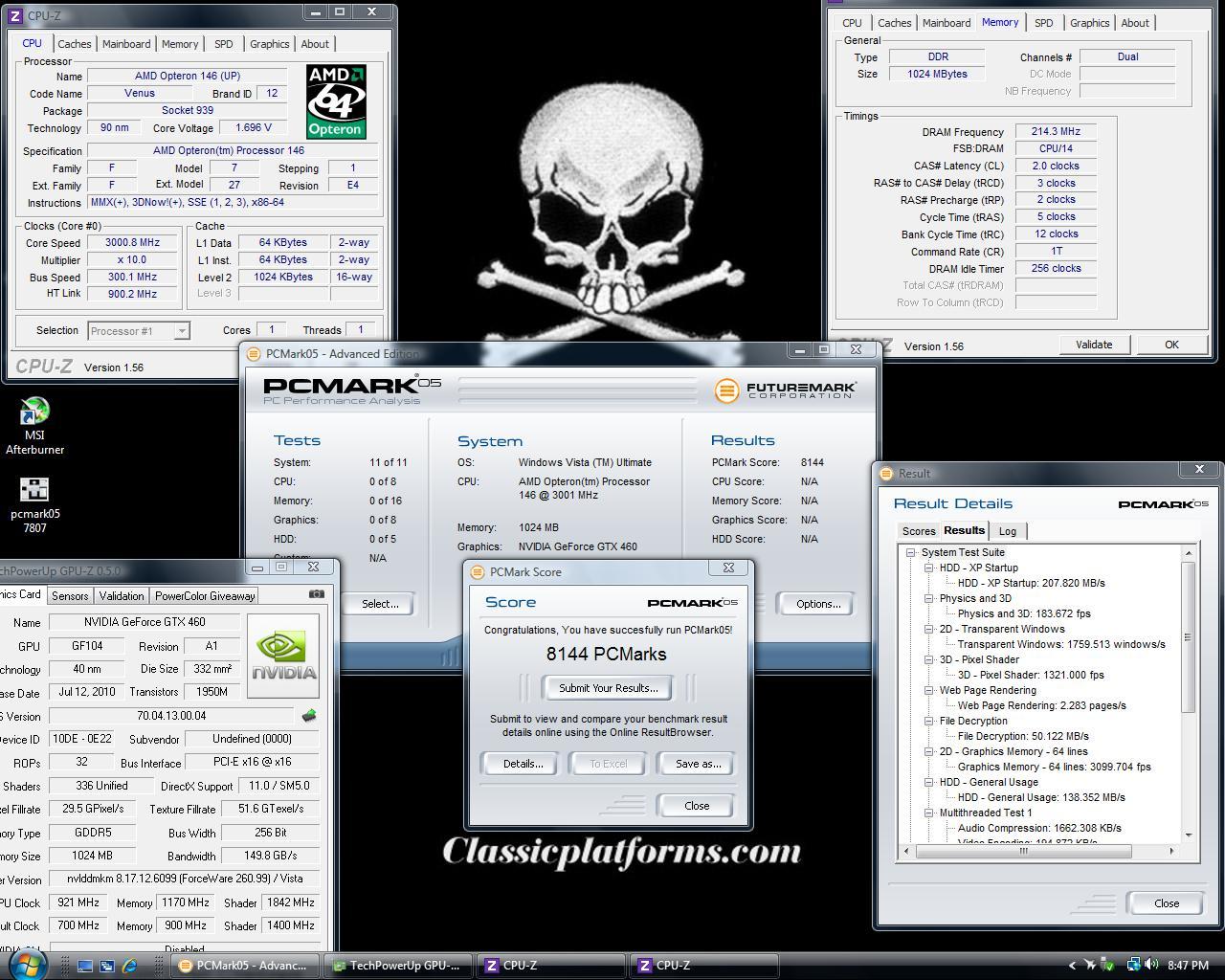Click the Show Desktop quick launch icon
The width and height of the screenshot is (1225, 980).
click(x=85, y=966)
